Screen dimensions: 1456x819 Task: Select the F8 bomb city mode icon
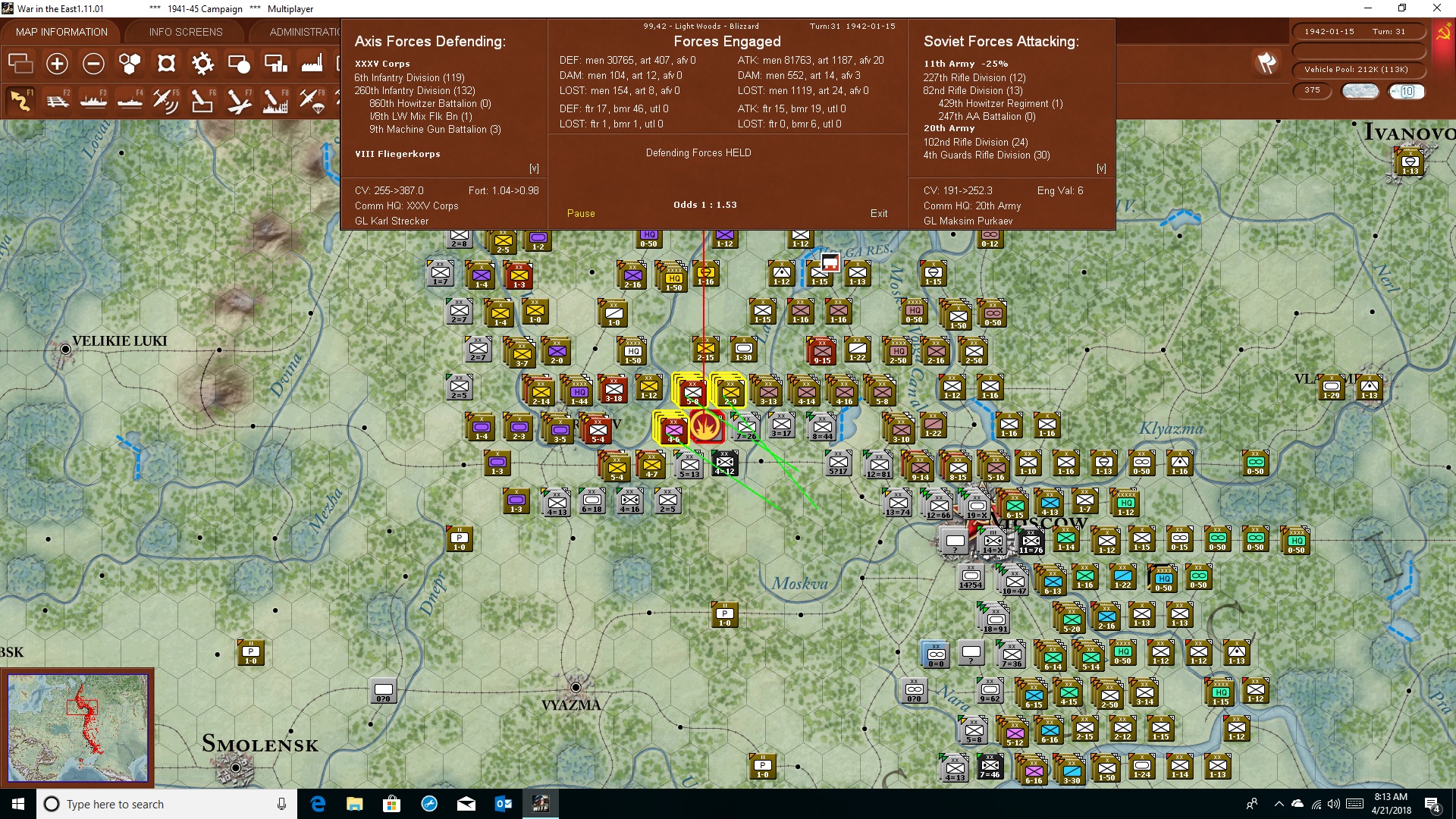275,100
